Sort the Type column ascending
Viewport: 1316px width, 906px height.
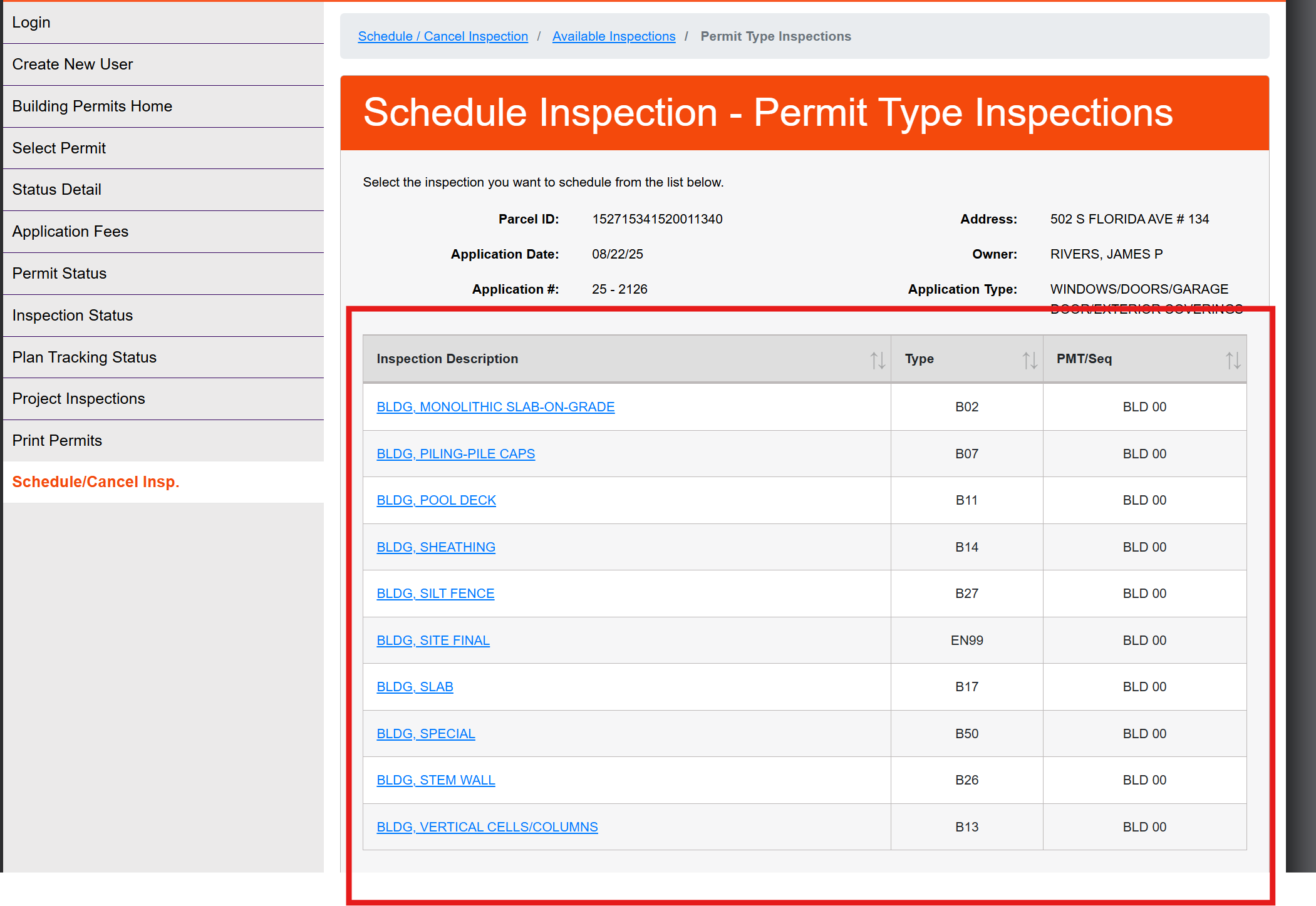pyautogui.click(x=1028, y=359)
